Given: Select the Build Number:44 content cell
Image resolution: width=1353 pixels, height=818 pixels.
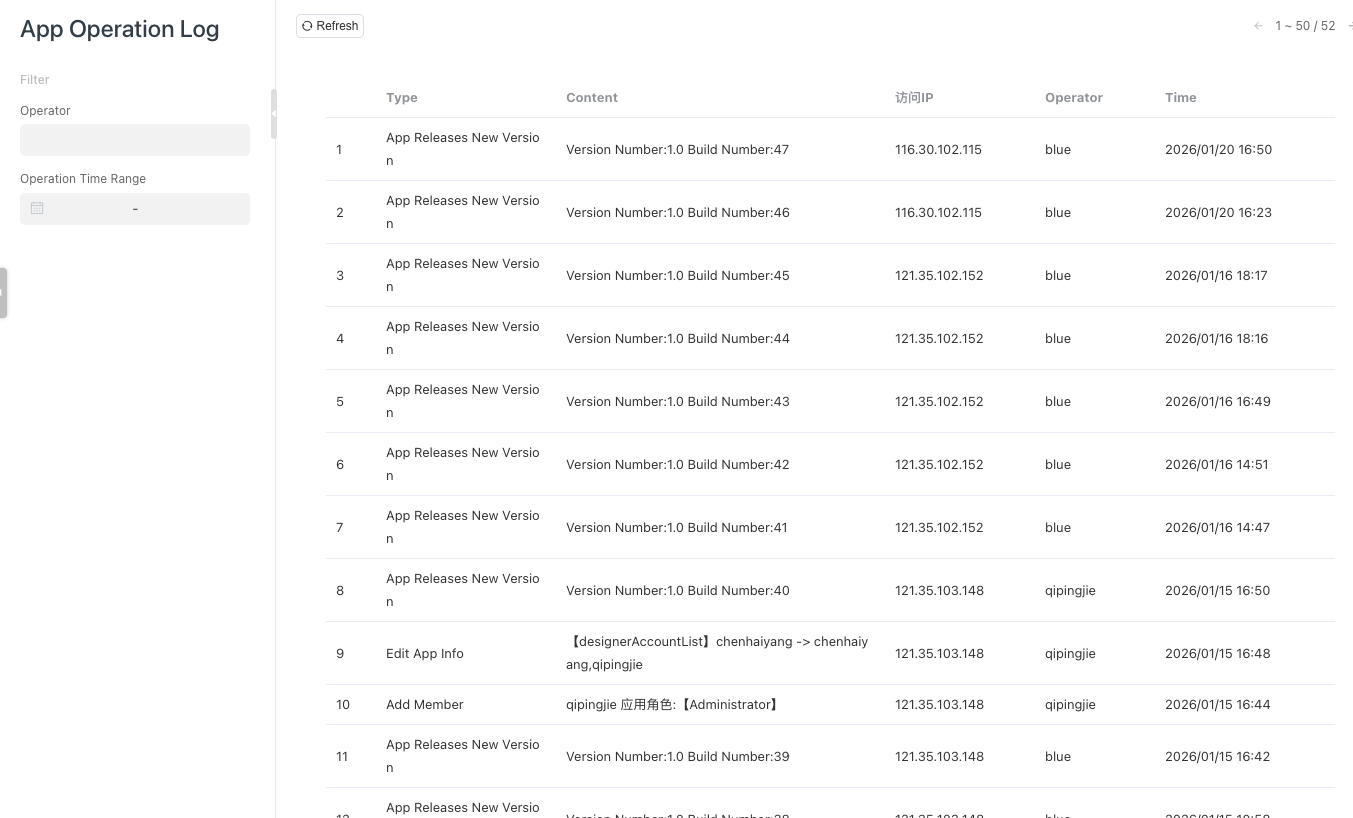Looking at the screenshot, I should [677, 339].
